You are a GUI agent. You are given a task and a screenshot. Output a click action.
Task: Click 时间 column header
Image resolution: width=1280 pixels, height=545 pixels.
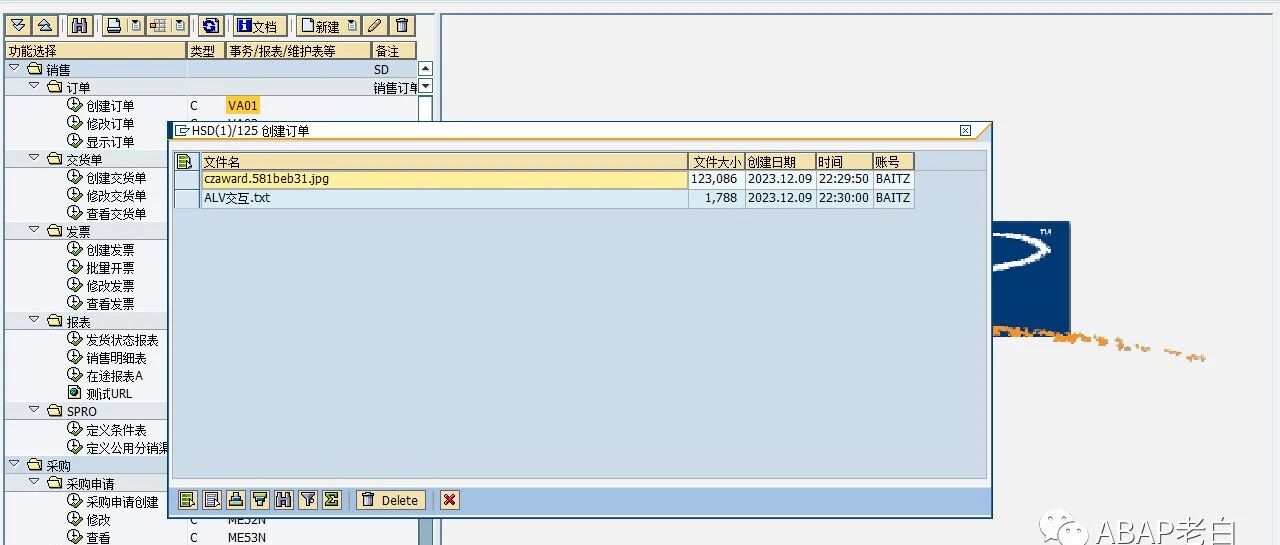(x=843, y=162)
